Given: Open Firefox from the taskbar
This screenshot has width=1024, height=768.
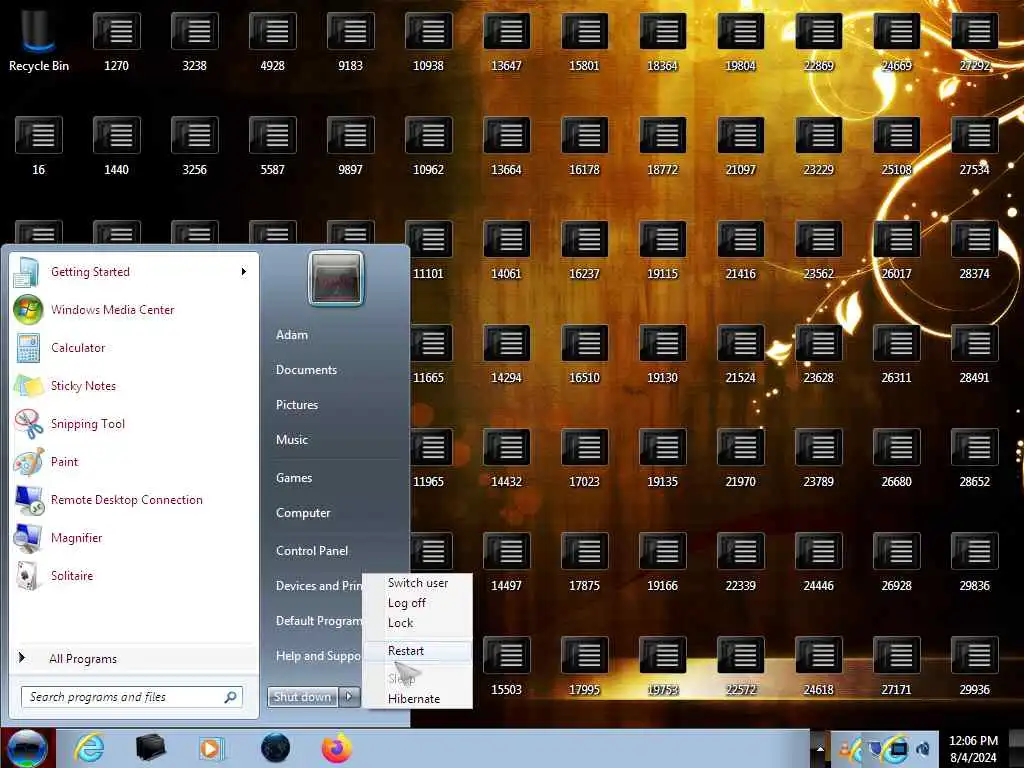Looking at the screenshot, I should [336, 748].
